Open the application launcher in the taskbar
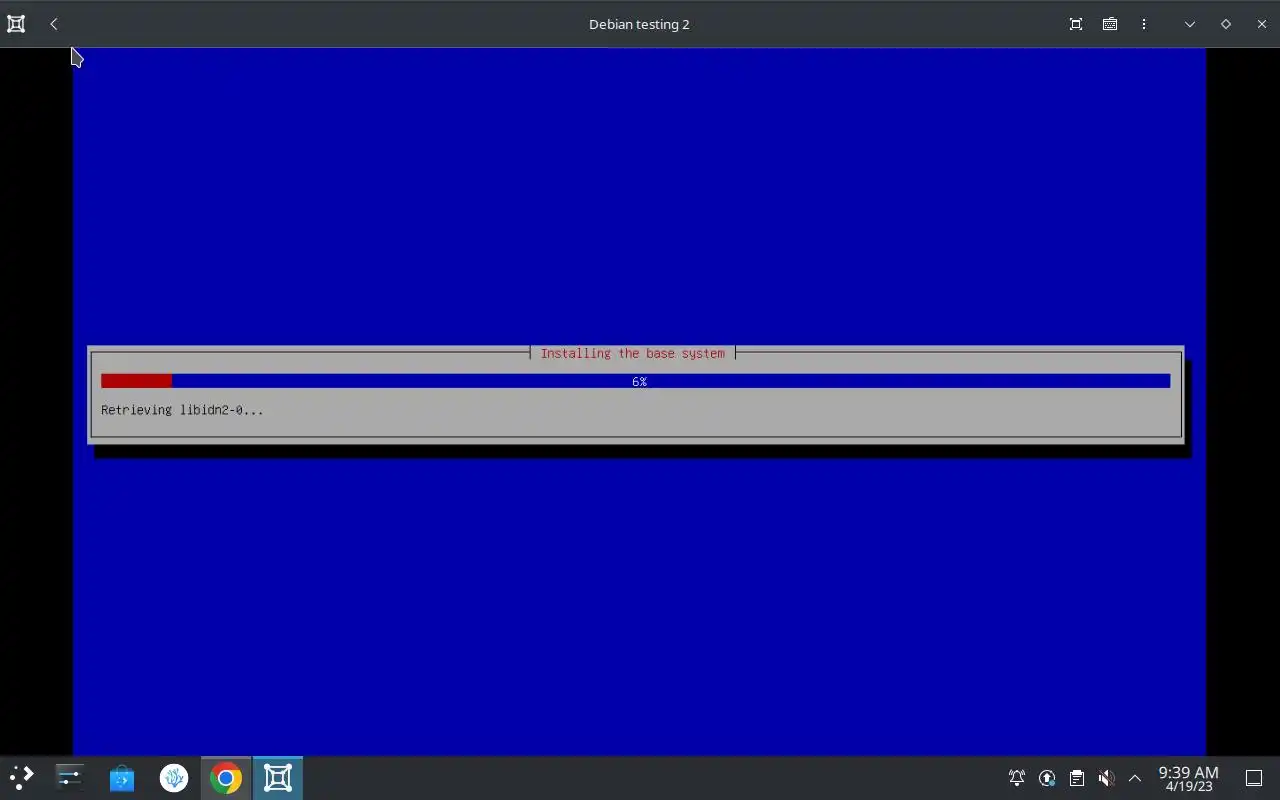This screenshot has height=800, width=1280. [x=21, y=778]
